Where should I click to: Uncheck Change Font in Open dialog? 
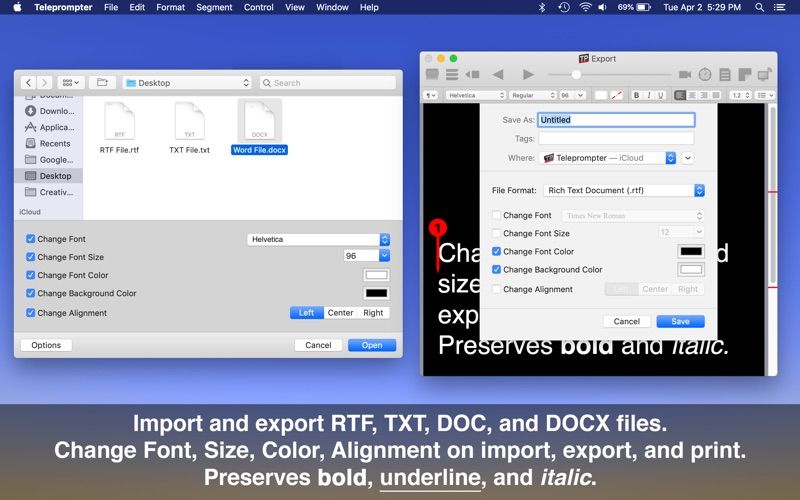(31, 239)
